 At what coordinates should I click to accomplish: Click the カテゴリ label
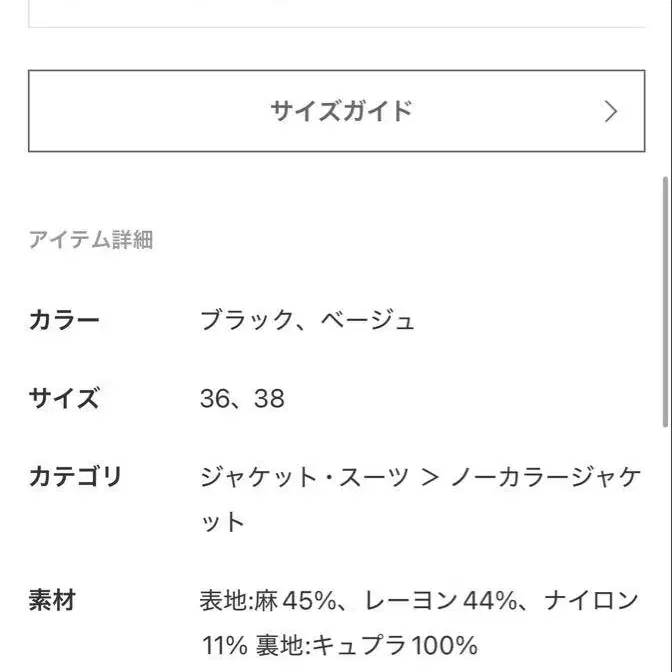click(x=75, y=476)
